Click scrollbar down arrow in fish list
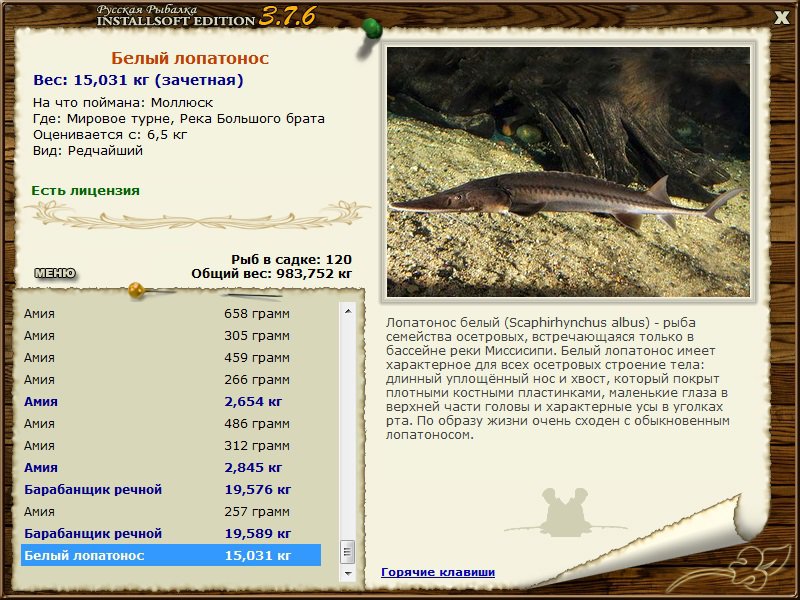Viewport: 800px width, 600px height. [x=348, y=573]
